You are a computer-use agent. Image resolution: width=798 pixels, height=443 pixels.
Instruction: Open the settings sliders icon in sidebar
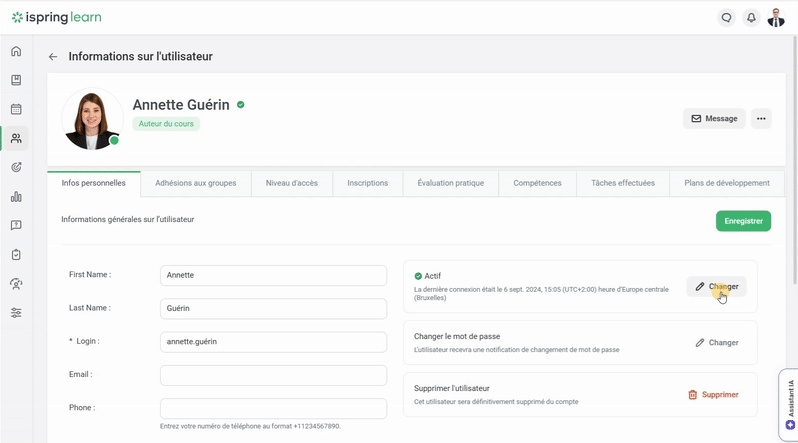(x=16, y=313)
